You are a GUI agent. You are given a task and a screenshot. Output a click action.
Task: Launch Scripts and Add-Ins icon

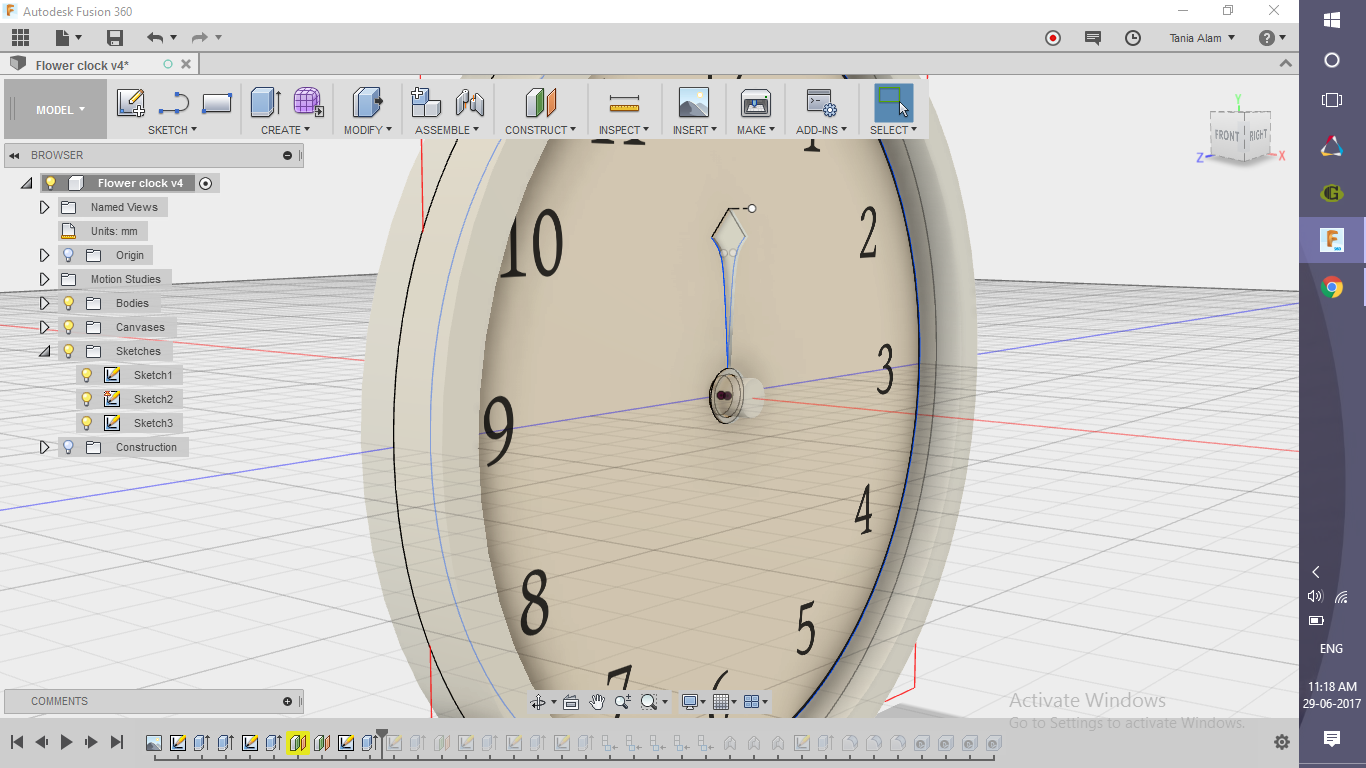click(x=821, y=102)
